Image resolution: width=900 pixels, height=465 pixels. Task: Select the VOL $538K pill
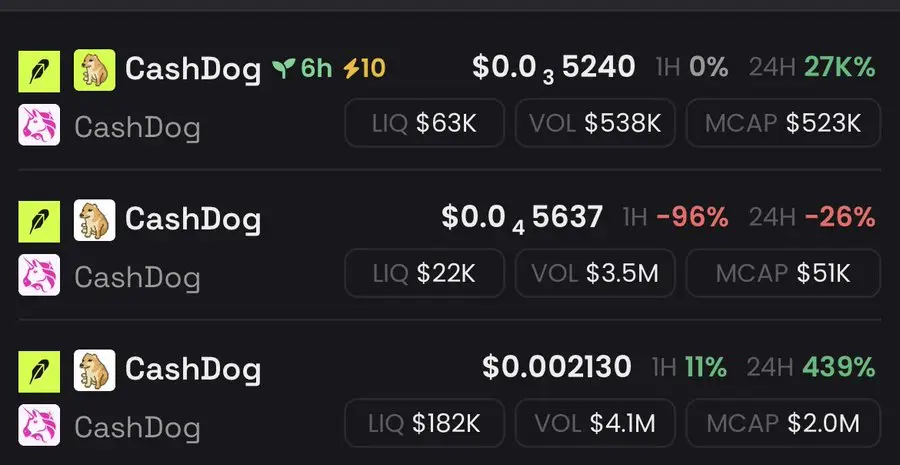(x=595, y=123)
